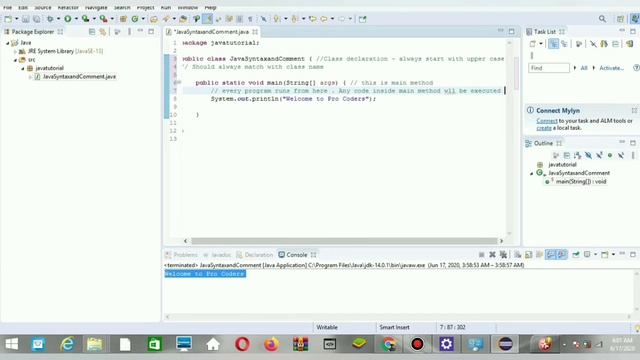Close the JavaSyntaxandComment.java editor tab
Screen dimensions: 640x360
click(x=255, y=31)
